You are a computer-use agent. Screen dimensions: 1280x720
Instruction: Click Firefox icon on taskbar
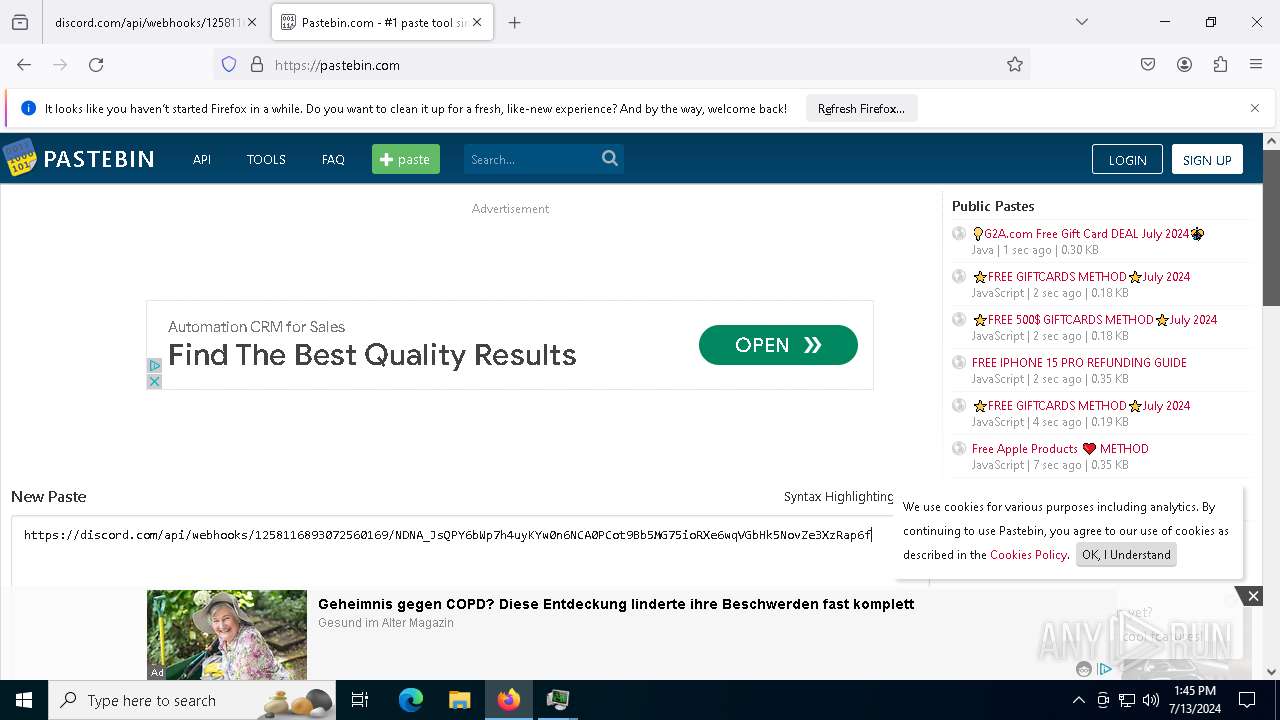click(508, 700)
